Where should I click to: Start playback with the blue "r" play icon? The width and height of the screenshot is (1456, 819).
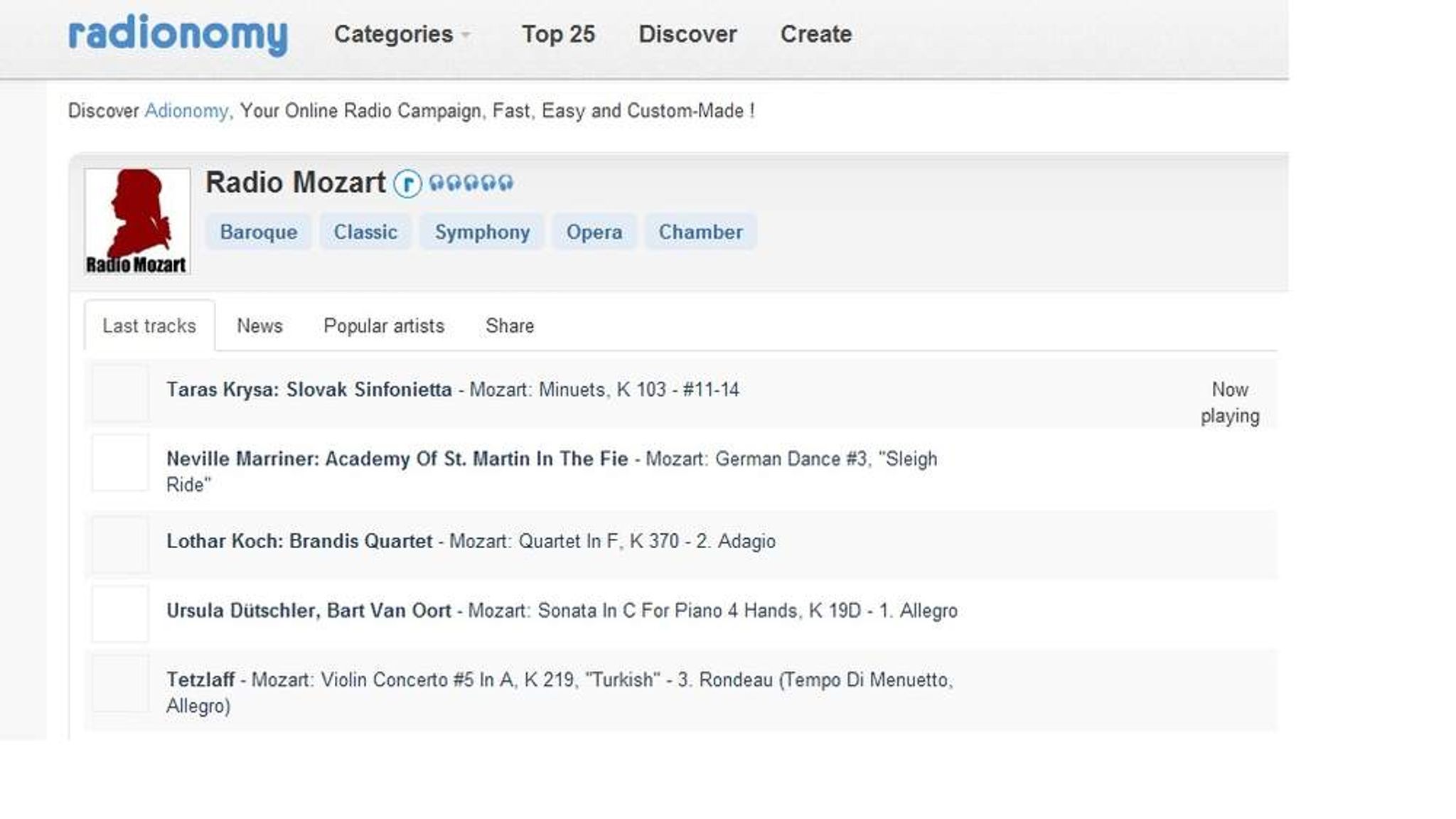[409, 183]
